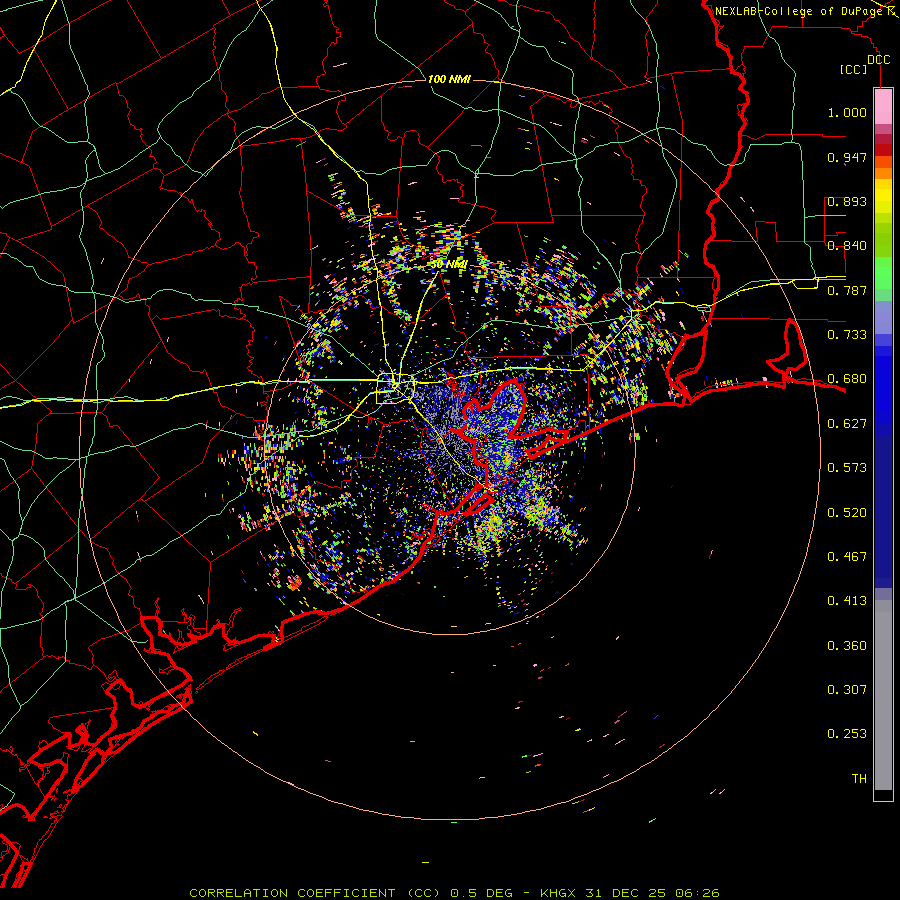Screen dimensions: 900x900
Task: Click the 31 DEC 25 date text
Action: (x=626, y=893)
